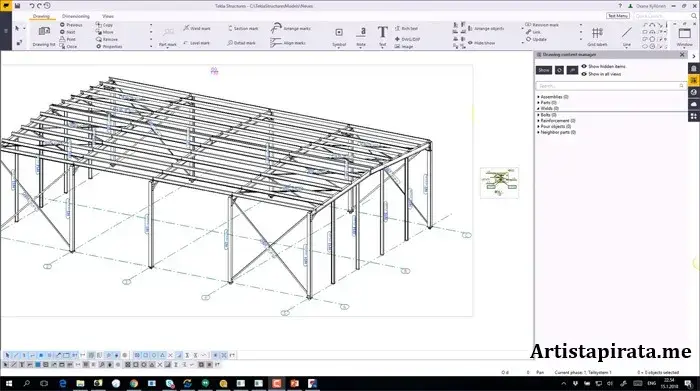Save the model with disk icon
The height and width of the screenshot is (391, 700).
click(x=17, y=6)
